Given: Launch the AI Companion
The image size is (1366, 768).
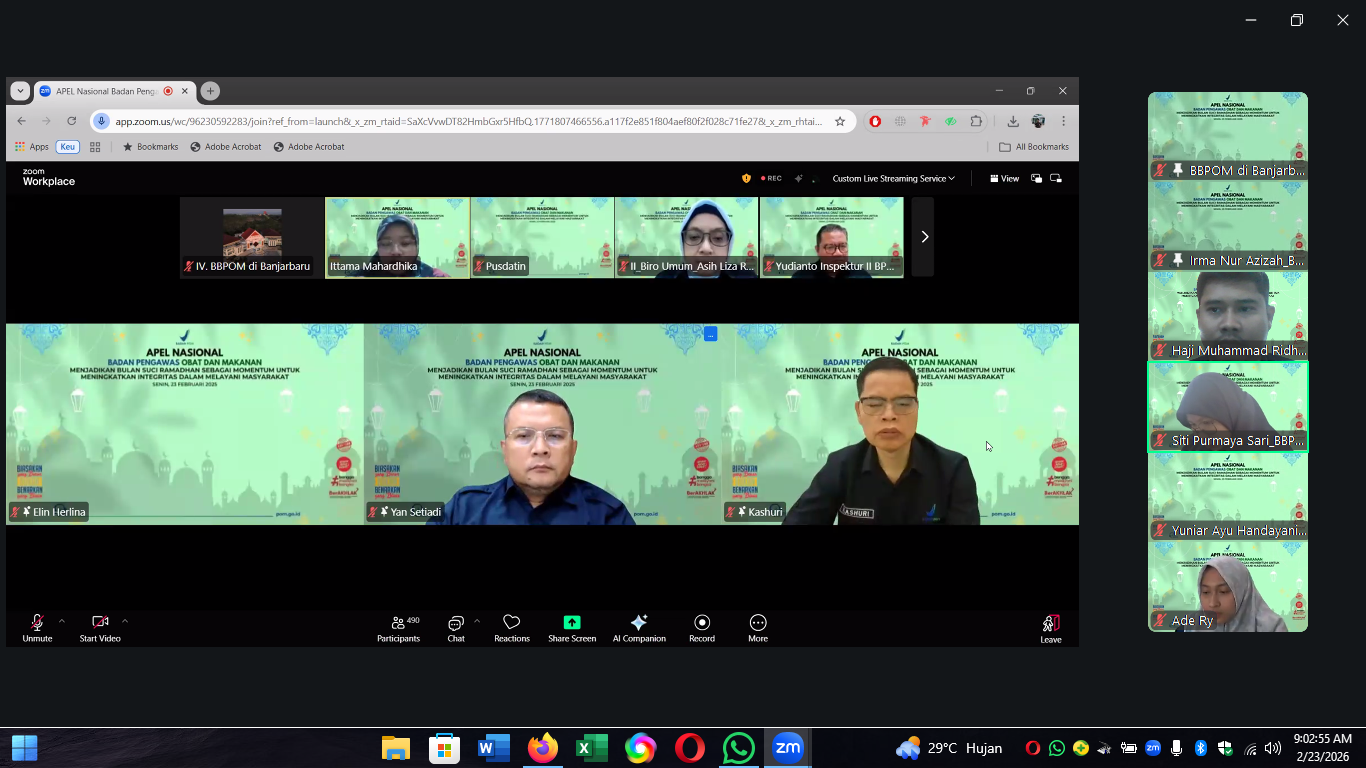Looking at the screenshot, I should coord(639,627).
